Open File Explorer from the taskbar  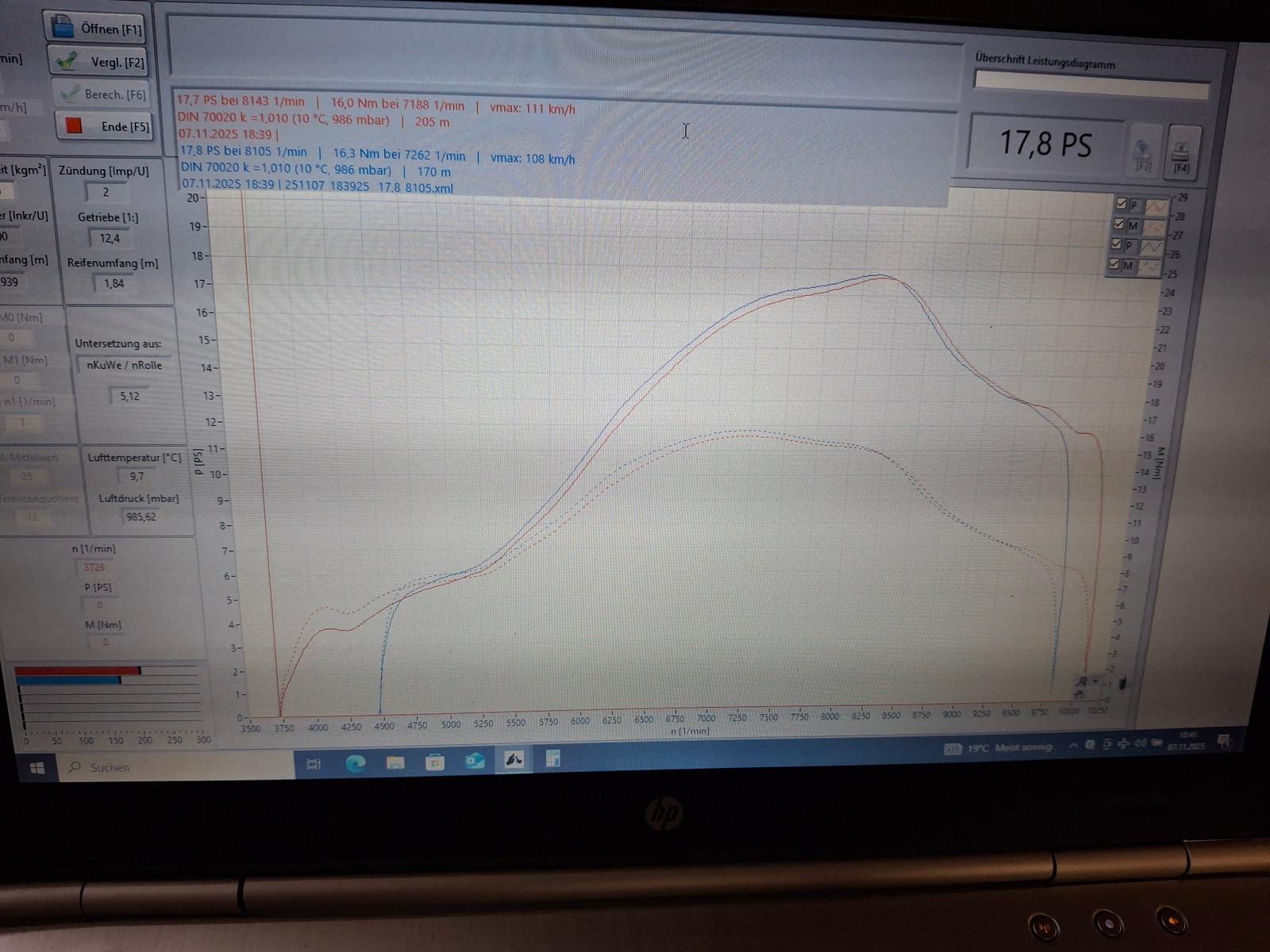[394, 762]
